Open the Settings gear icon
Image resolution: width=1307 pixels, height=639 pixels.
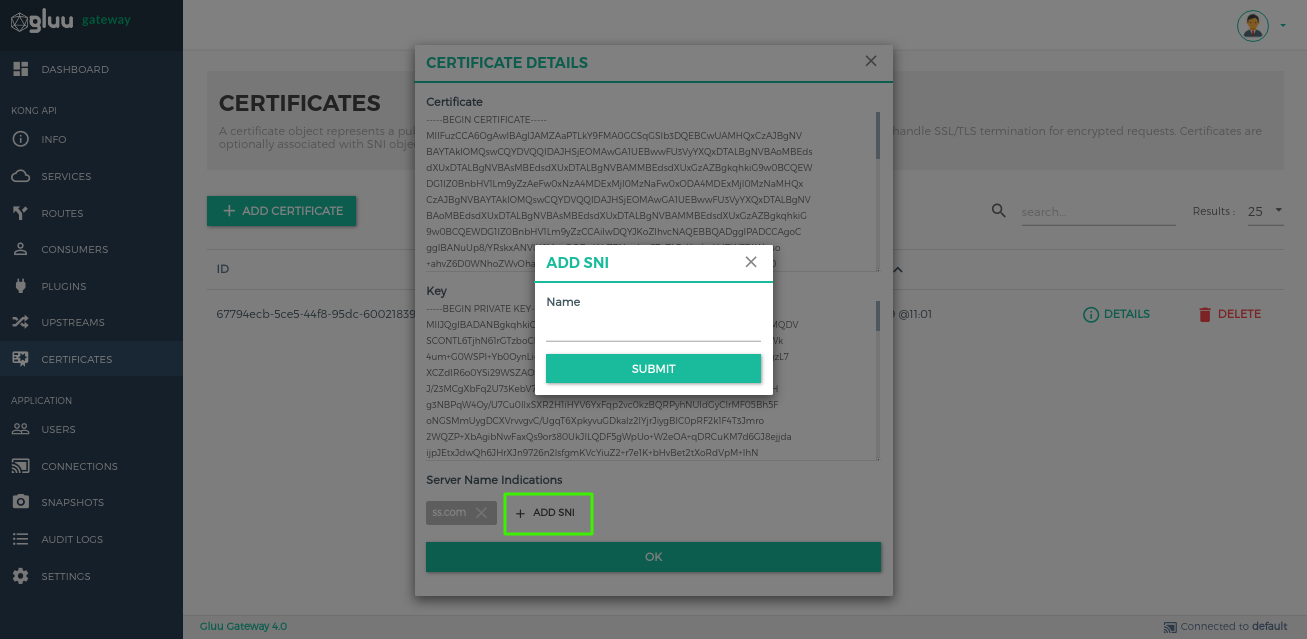tap(20, 576)
